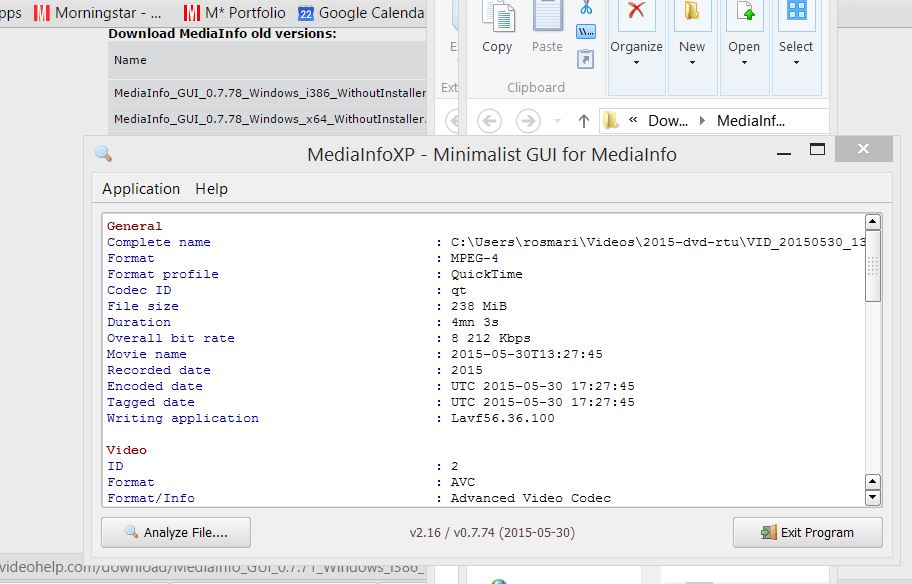Open the x64 WithoutInstaller download link
The height and width of the screenshot is (584, 912).
point(270,119)
